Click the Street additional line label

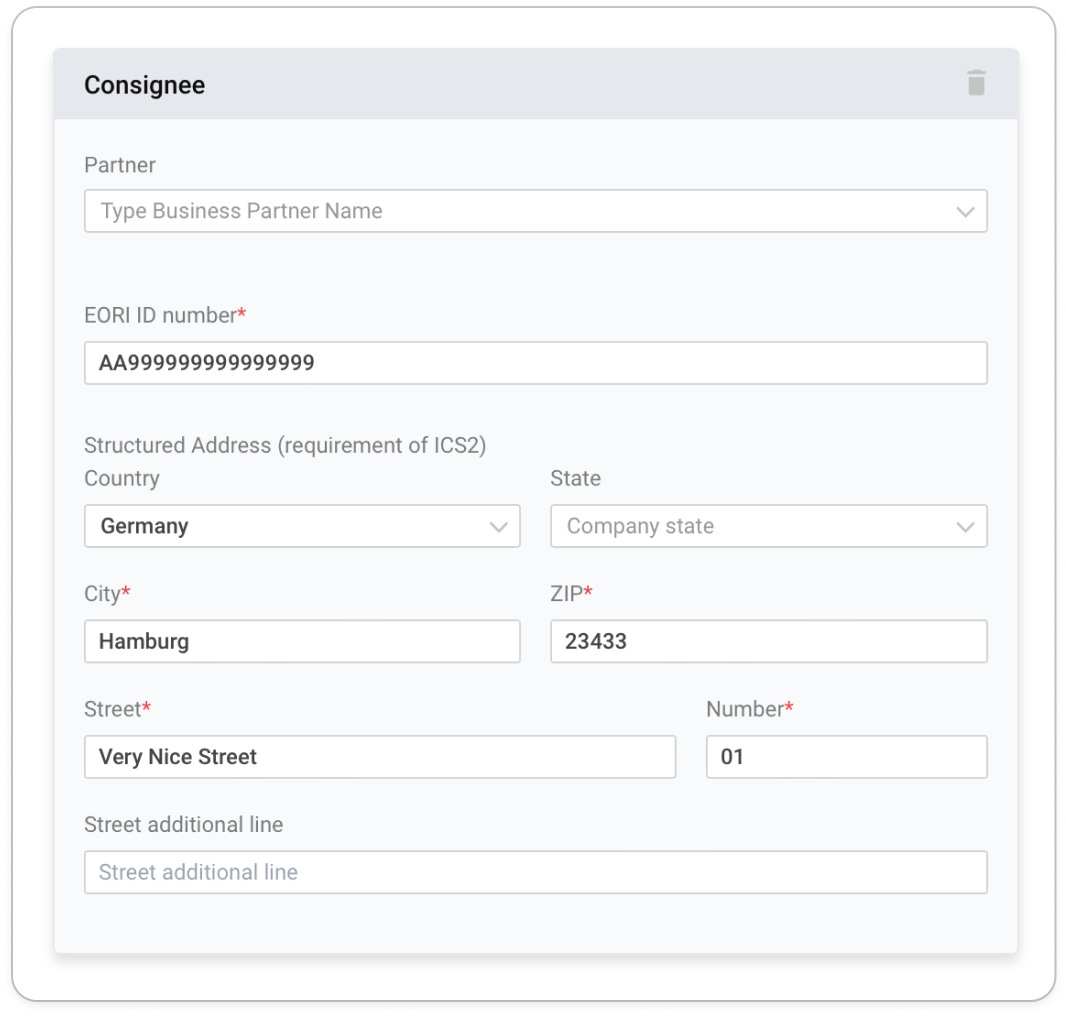point(184,824)
